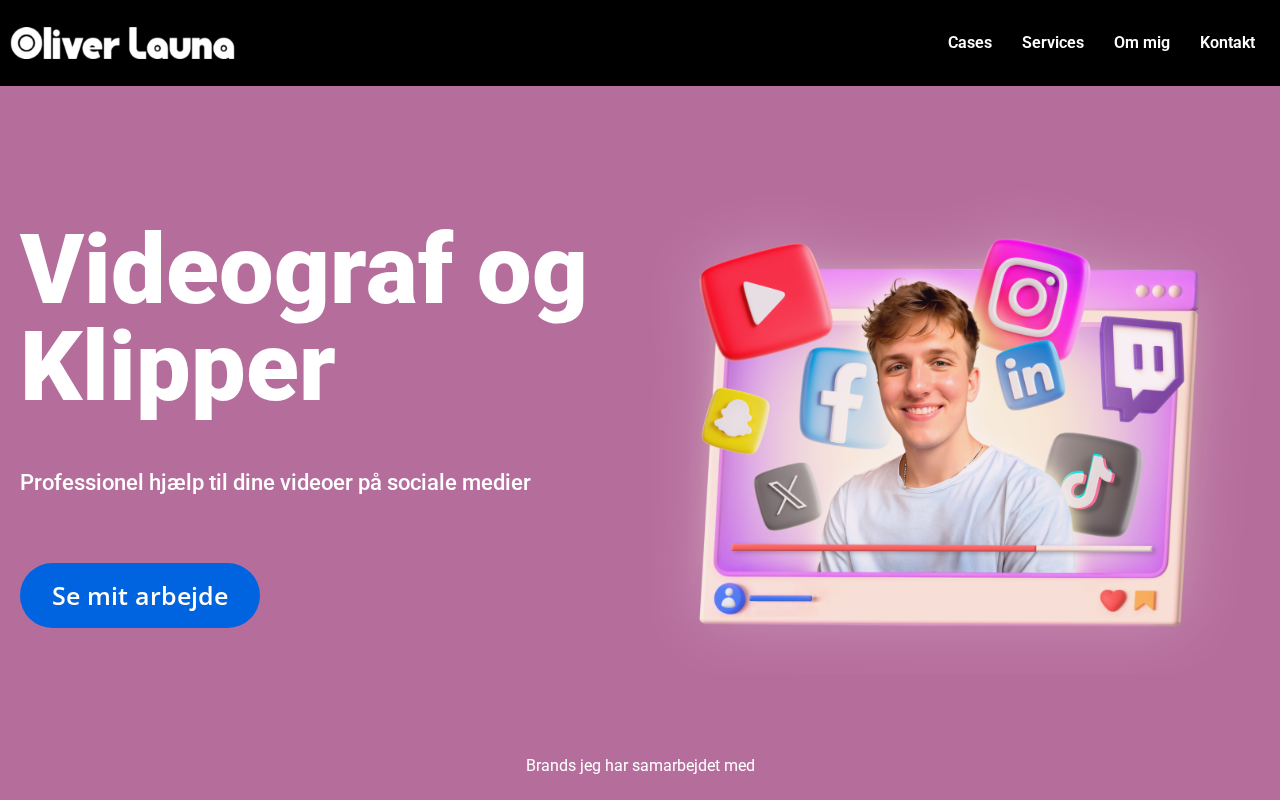The image size is (1280, 800).
Task: Click the red video progress bar
Action: coord(884,548)
